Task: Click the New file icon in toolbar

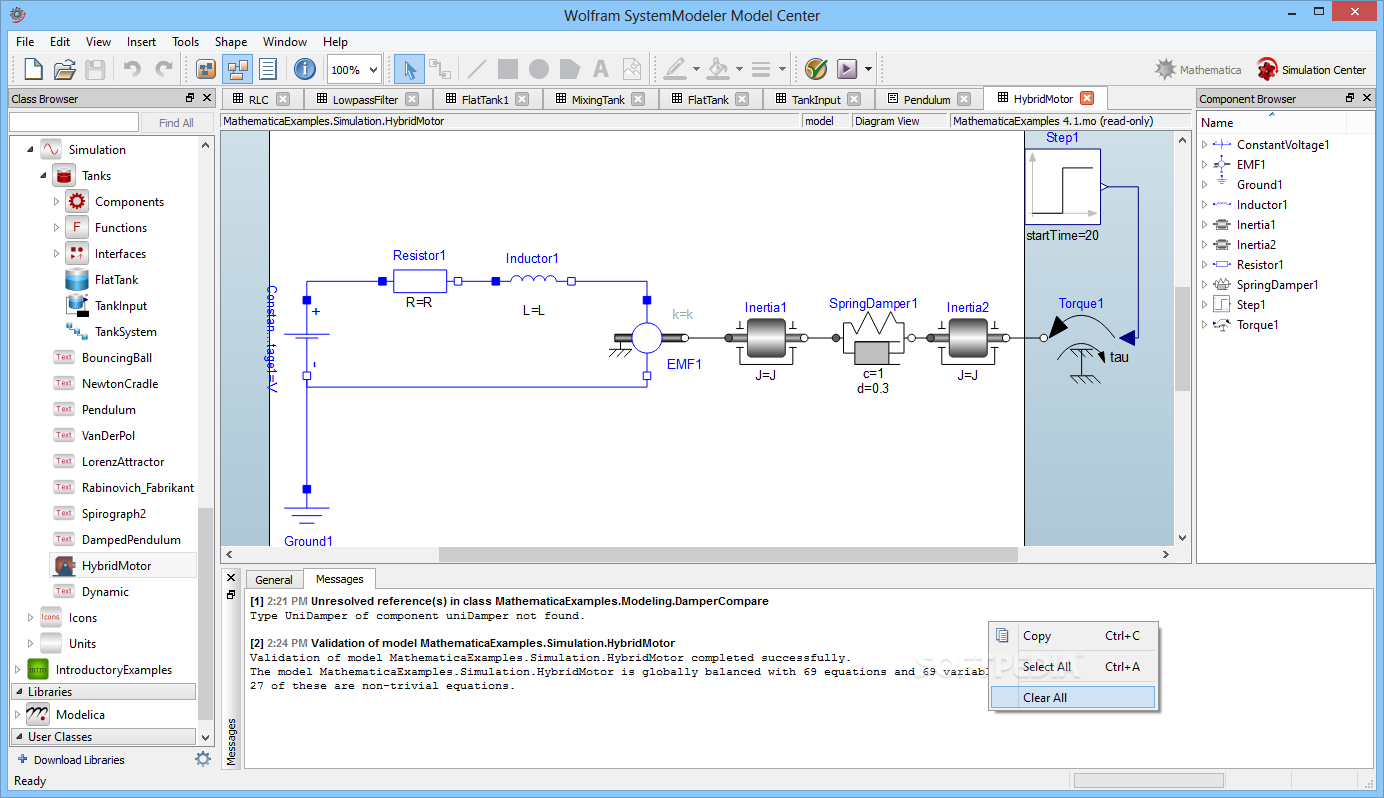Action: (33, 70)
